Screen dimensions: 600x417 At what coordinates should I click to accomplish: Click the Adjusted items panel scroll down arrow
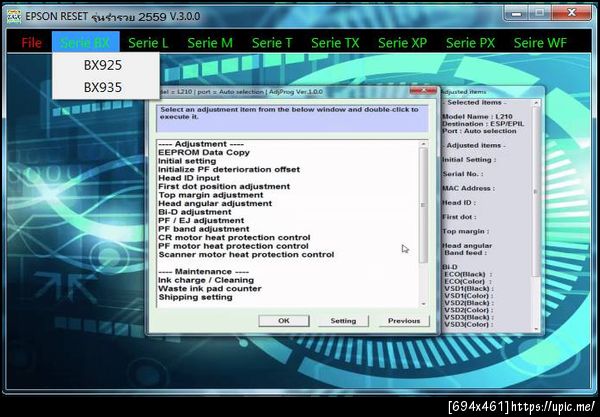coord(536,329)
